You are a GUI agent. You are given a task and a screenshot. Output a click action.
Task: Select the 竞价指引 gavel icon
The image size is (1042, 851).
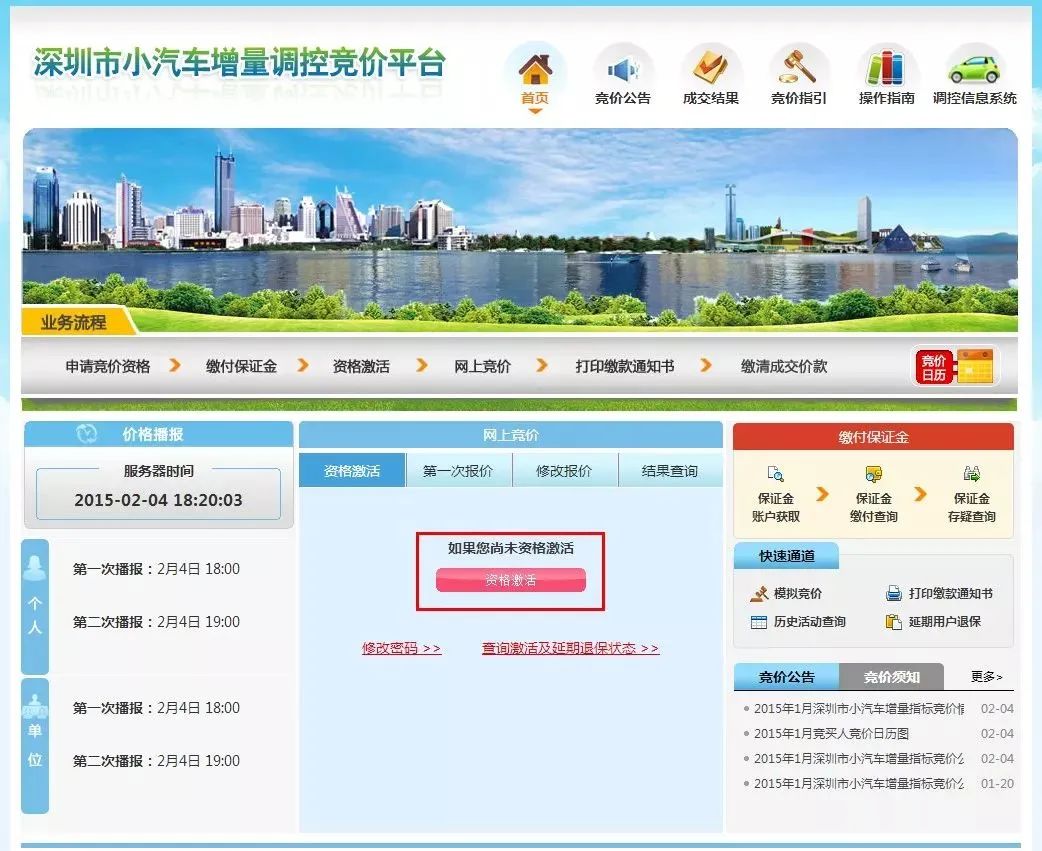point(797,65)
